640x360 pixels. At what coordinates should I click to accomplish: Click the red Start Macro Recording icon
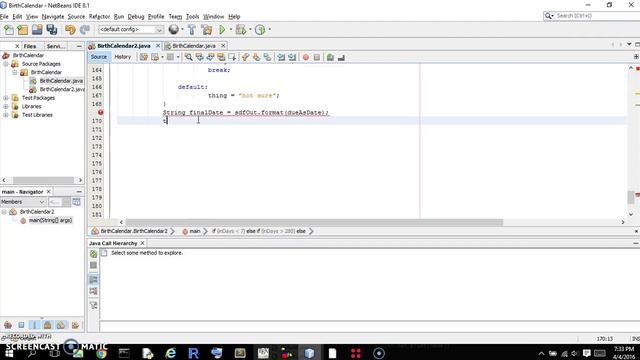[306, 57]
